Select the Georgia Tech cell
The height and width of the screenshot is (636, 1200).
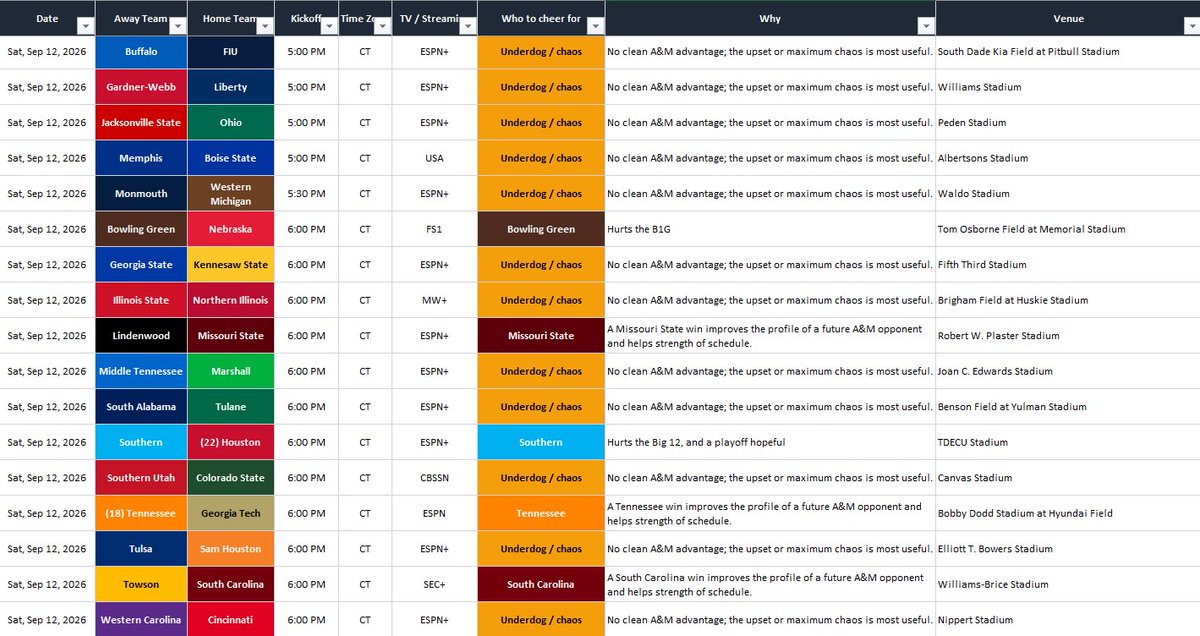230,513
